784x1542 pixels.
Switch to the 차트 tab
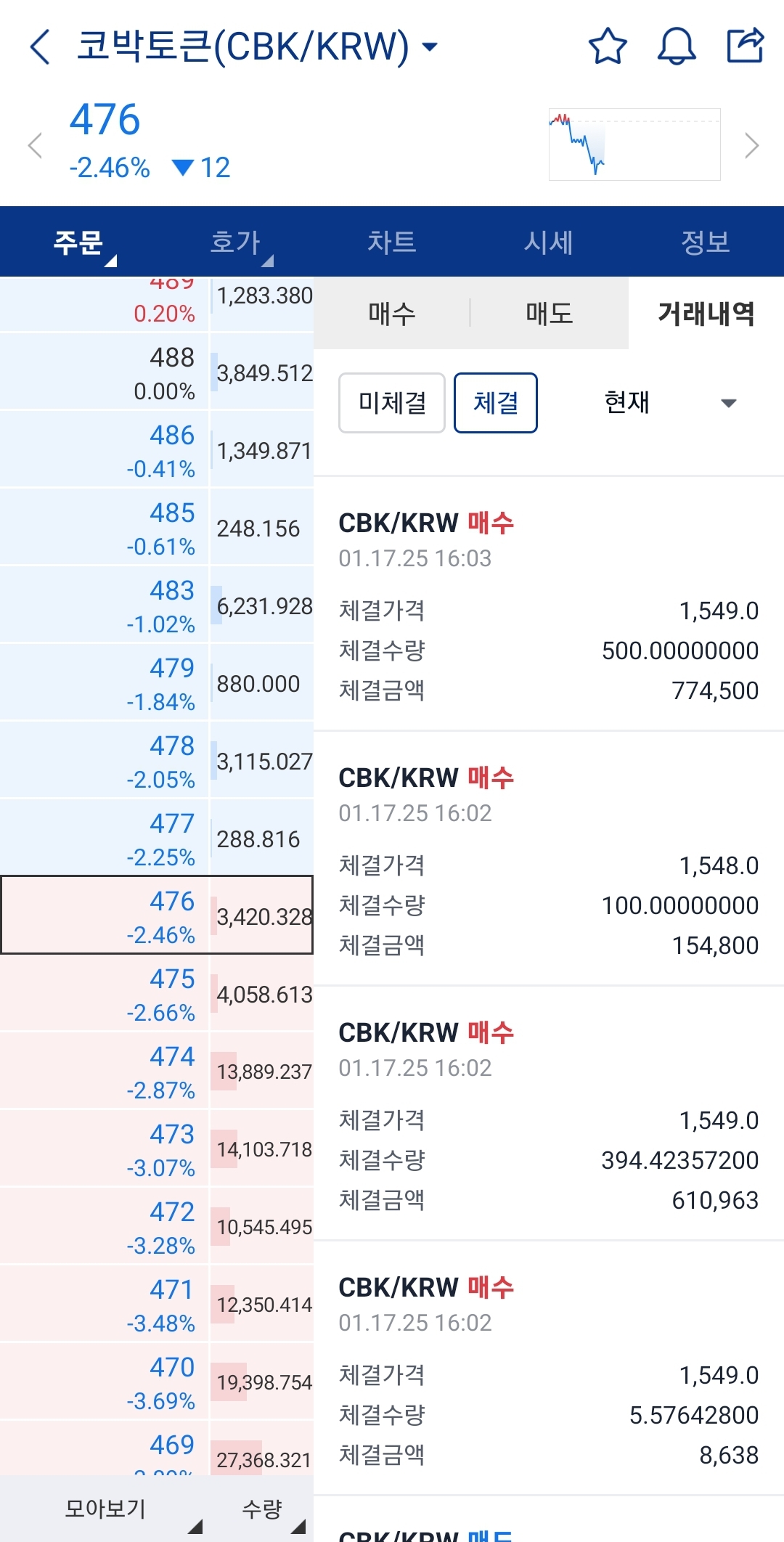392,242
